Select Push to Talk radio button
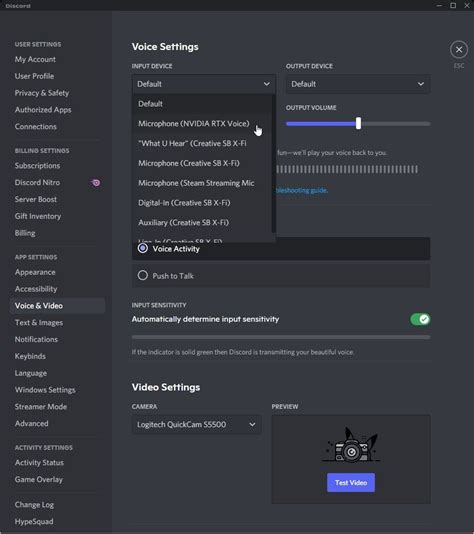The image size is (474, 534). coord(143,275)
